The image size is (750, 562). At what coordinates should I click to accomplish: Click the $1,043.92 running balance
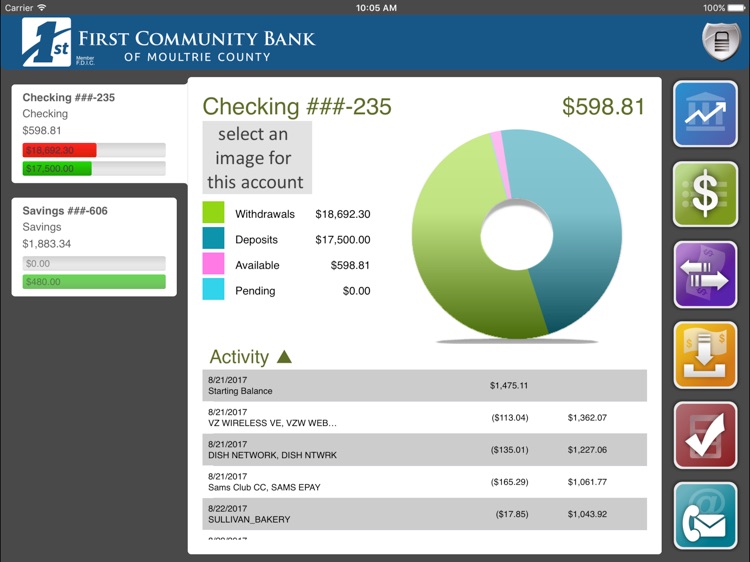(587, 514)
